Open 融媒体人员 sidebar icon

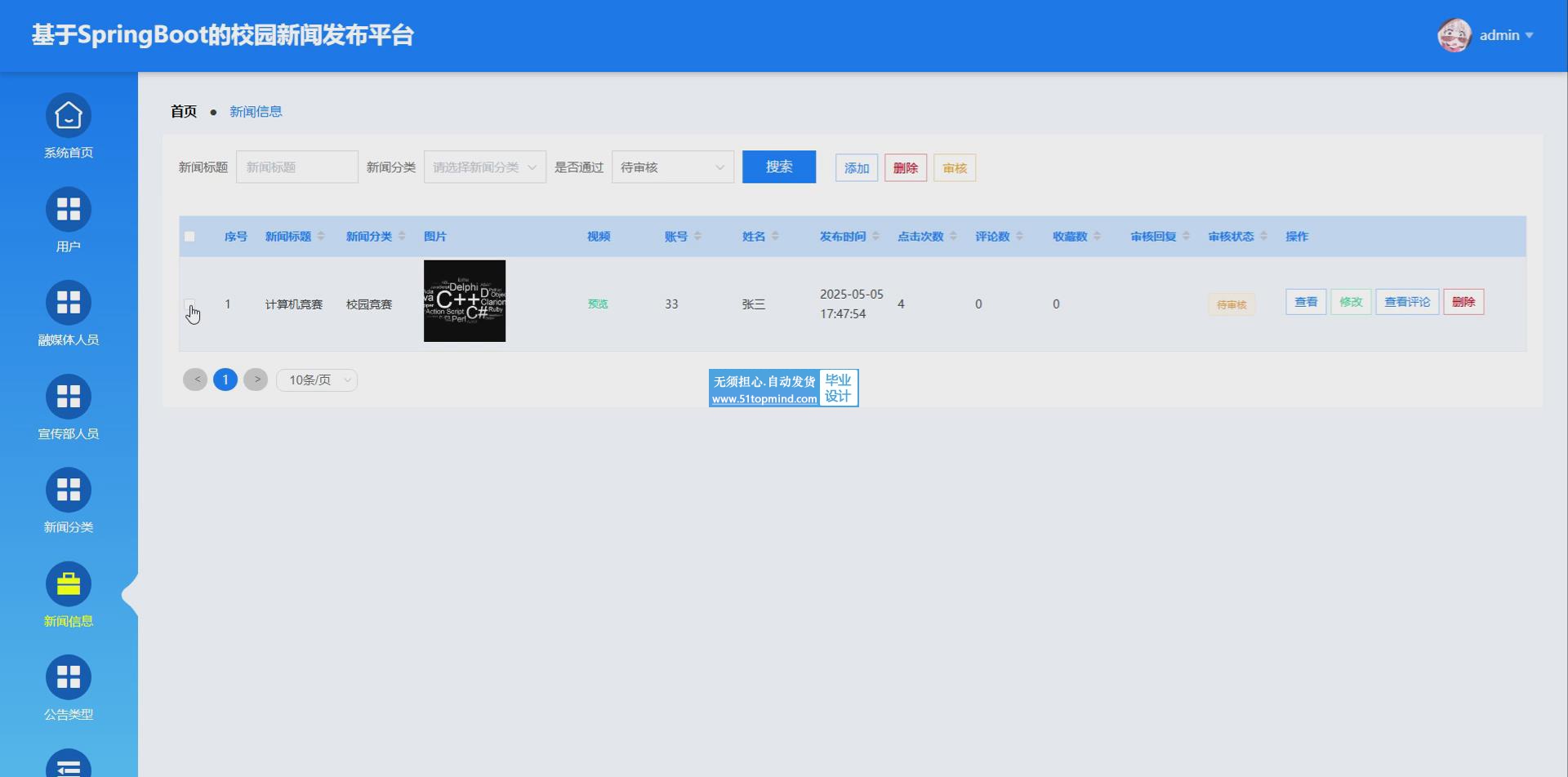pos(69,303)
